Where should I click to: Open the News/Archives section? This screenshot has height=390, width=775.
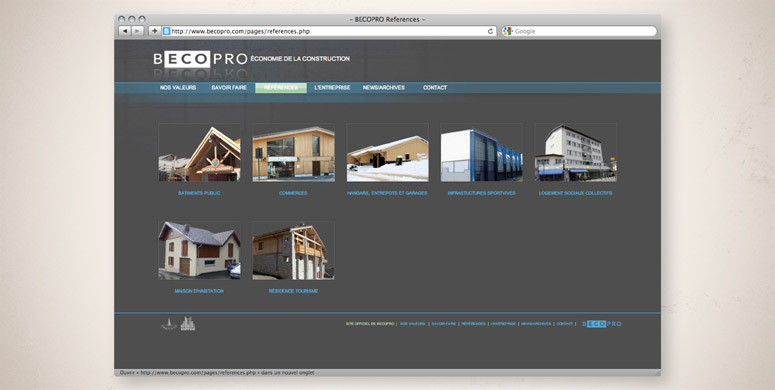pos(384,87)
